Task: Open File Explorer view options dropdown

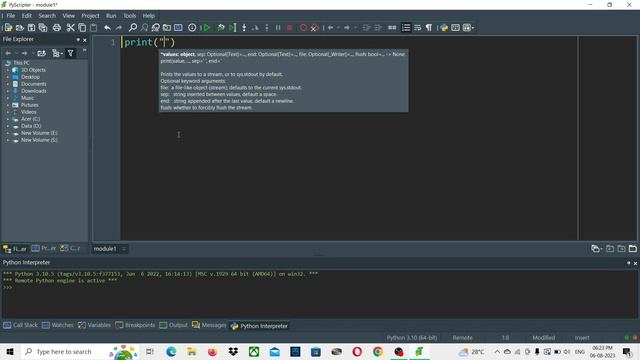Action: pyautogui.click(x=57, y=53)
